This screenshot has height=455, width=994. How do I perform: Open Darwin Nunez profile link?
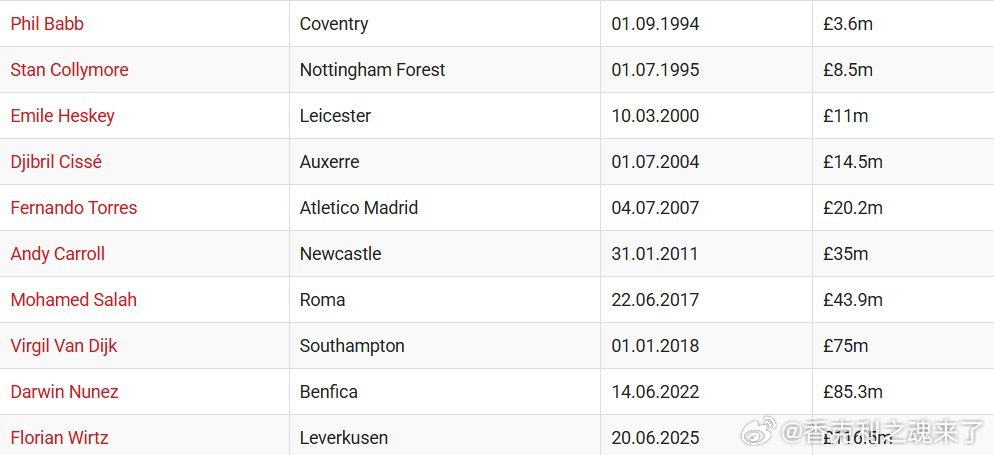(x=65, y=392)
